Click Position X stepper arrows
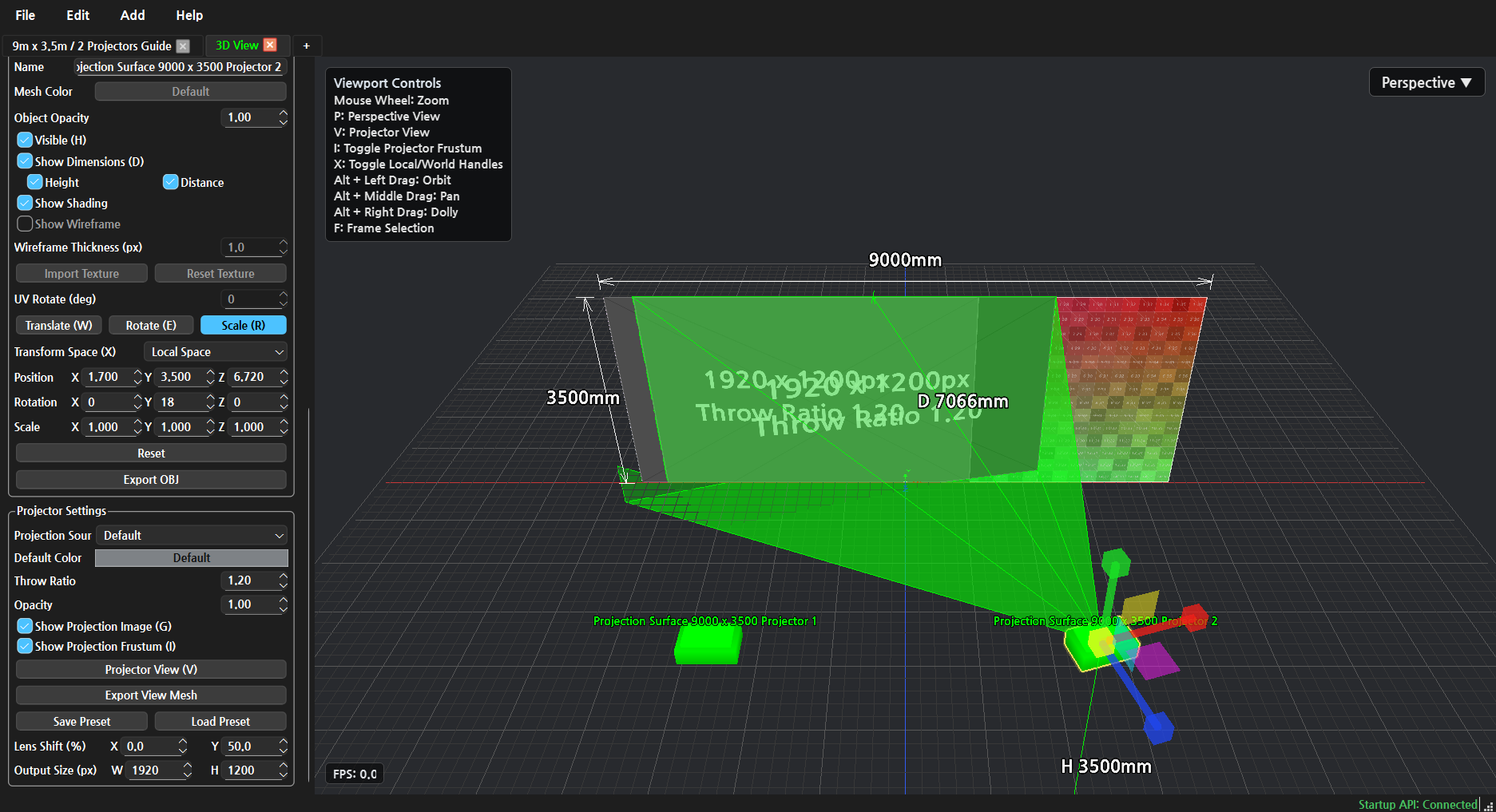The width and height of the screenshot is (1496, 812). pos(137,377)
